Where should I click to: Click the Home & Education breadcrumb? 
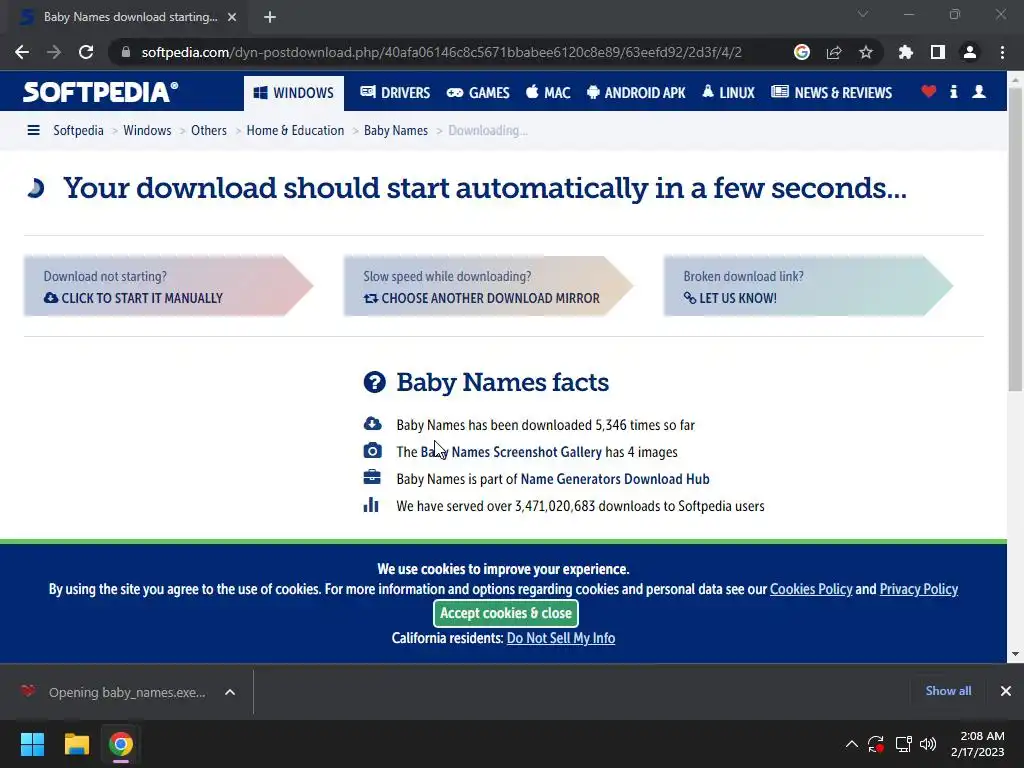(295, 131)
